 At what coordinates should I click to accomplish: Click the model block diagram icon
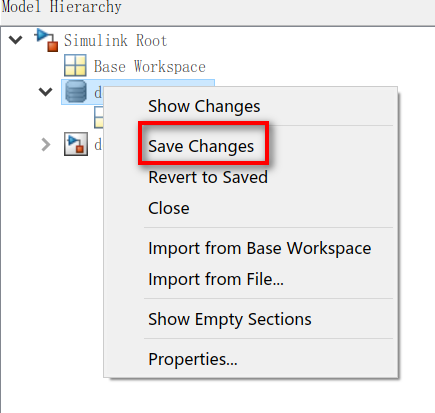76,144
